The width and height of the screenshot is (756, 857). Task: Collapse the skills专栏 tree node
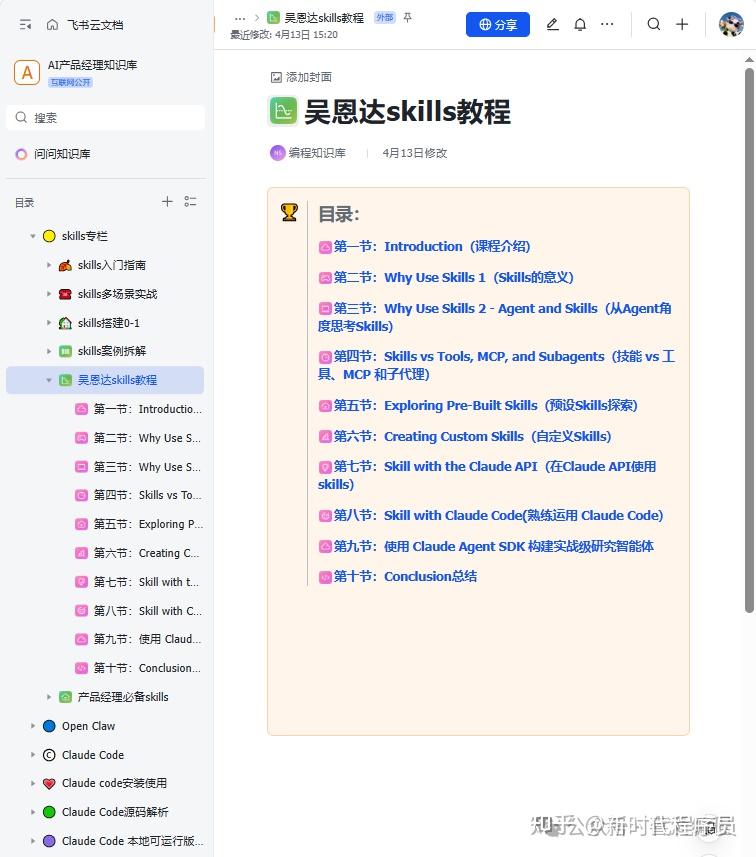(x=33, y=236)
